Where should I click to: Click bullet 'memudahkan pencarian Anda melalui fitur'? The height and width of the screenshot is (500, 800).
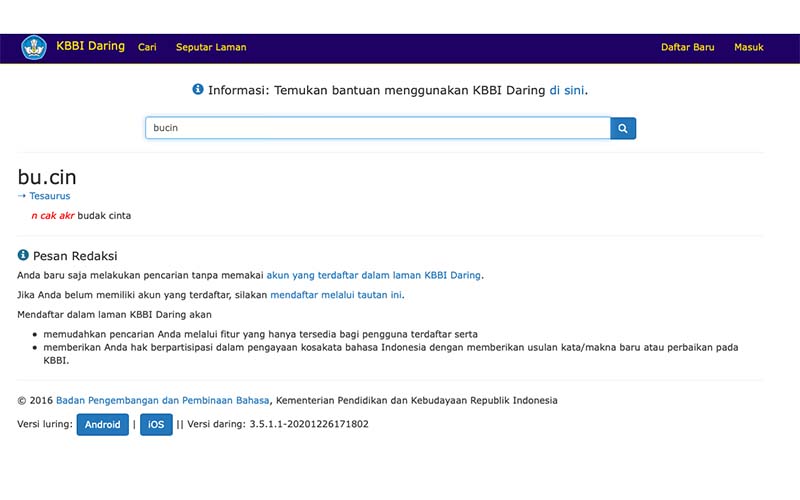coord(260,334)
